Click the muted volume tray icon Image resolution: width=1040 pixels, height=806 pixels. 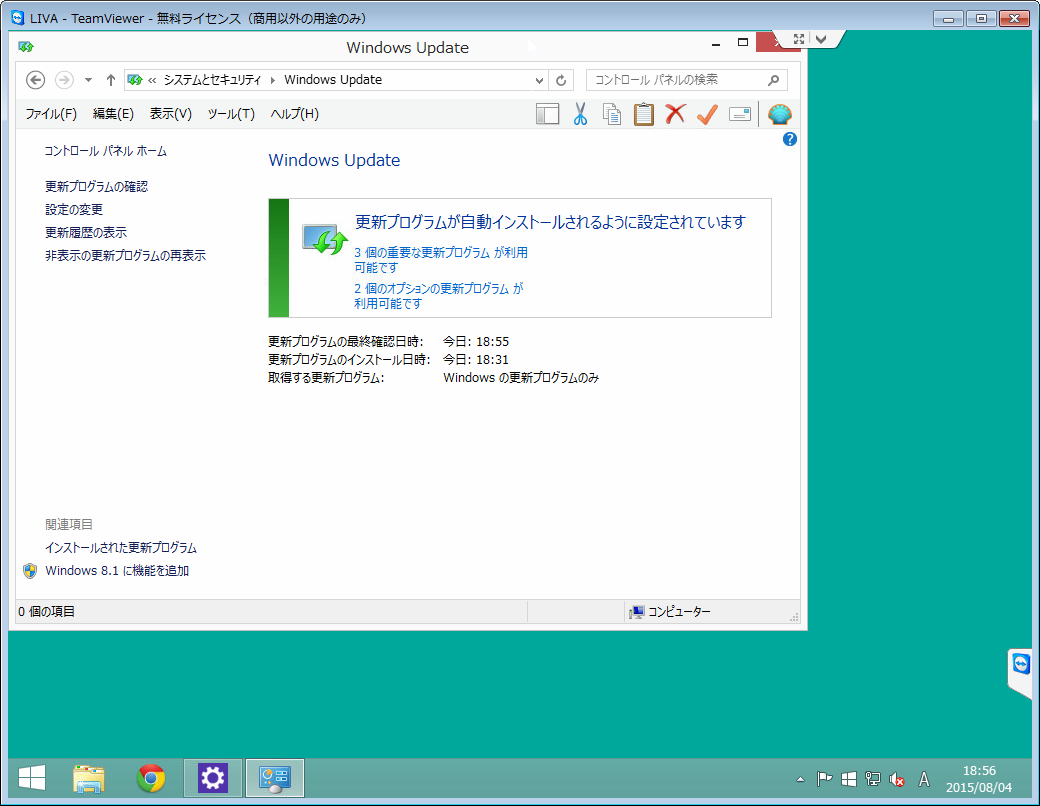[x=897, y=779]
